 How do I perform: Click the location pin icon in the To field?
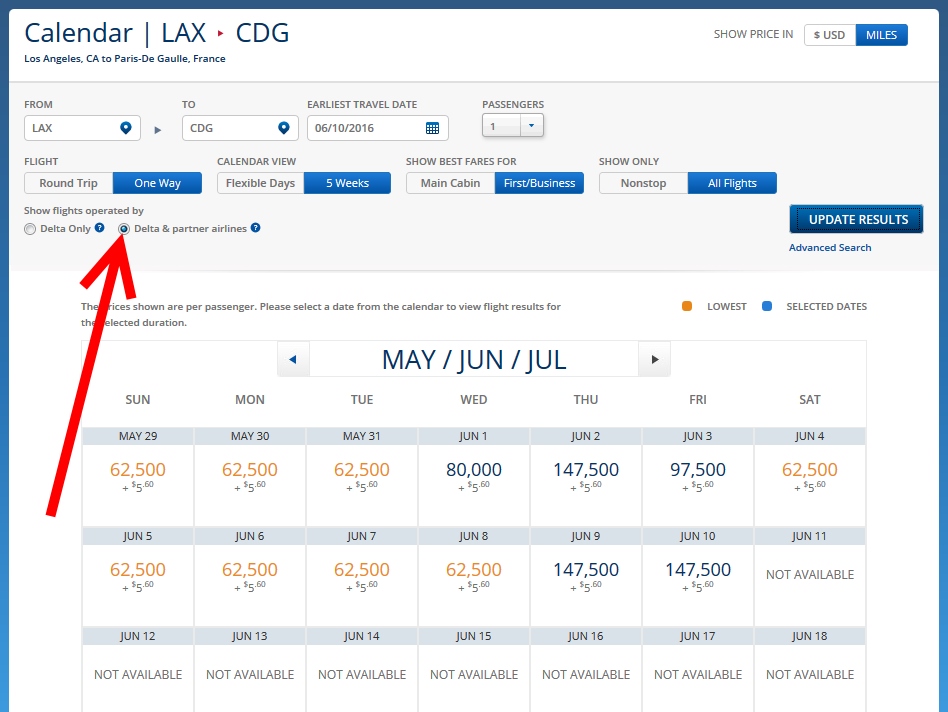point(283,128)
